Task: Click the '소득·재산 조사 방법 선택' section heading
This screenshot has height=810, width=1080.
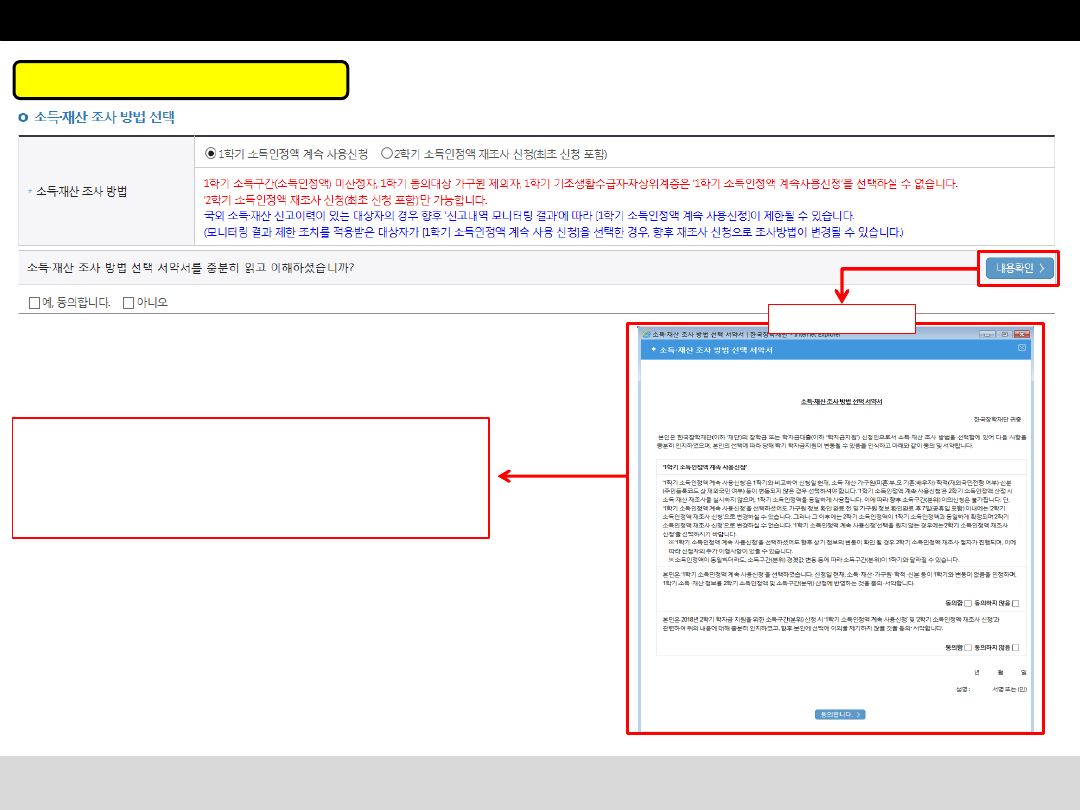Action: [x=105, y=117]
